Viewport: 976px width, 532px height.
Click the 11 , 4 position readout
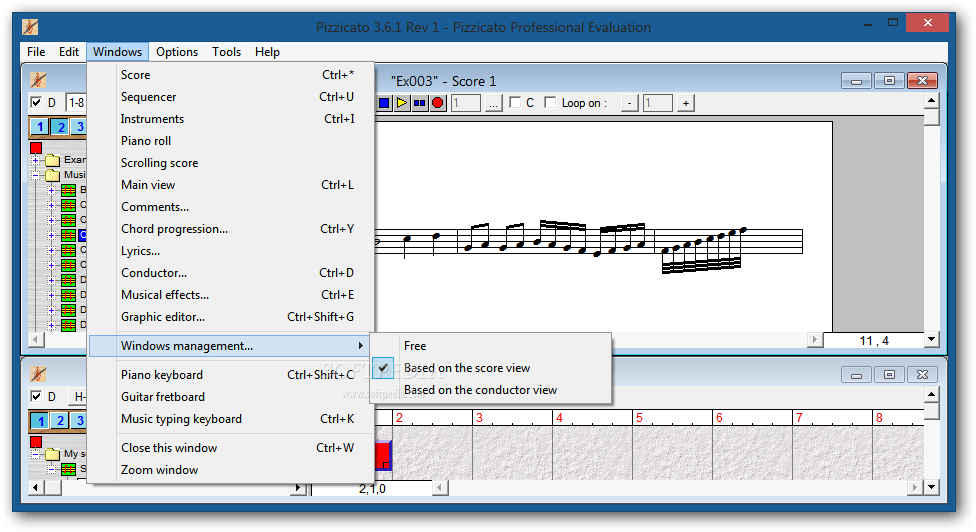[874, 340]
